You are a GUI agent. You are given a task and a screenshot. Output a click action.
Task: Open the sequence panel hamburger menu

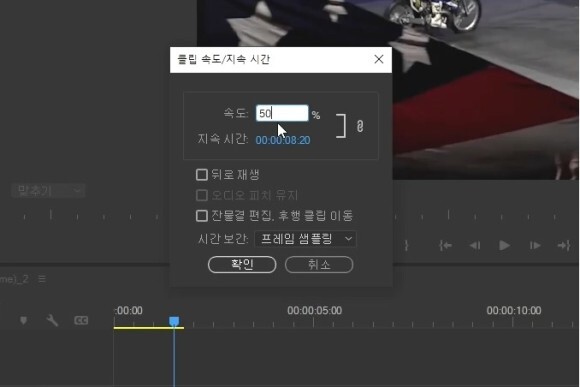click(42, 279)
